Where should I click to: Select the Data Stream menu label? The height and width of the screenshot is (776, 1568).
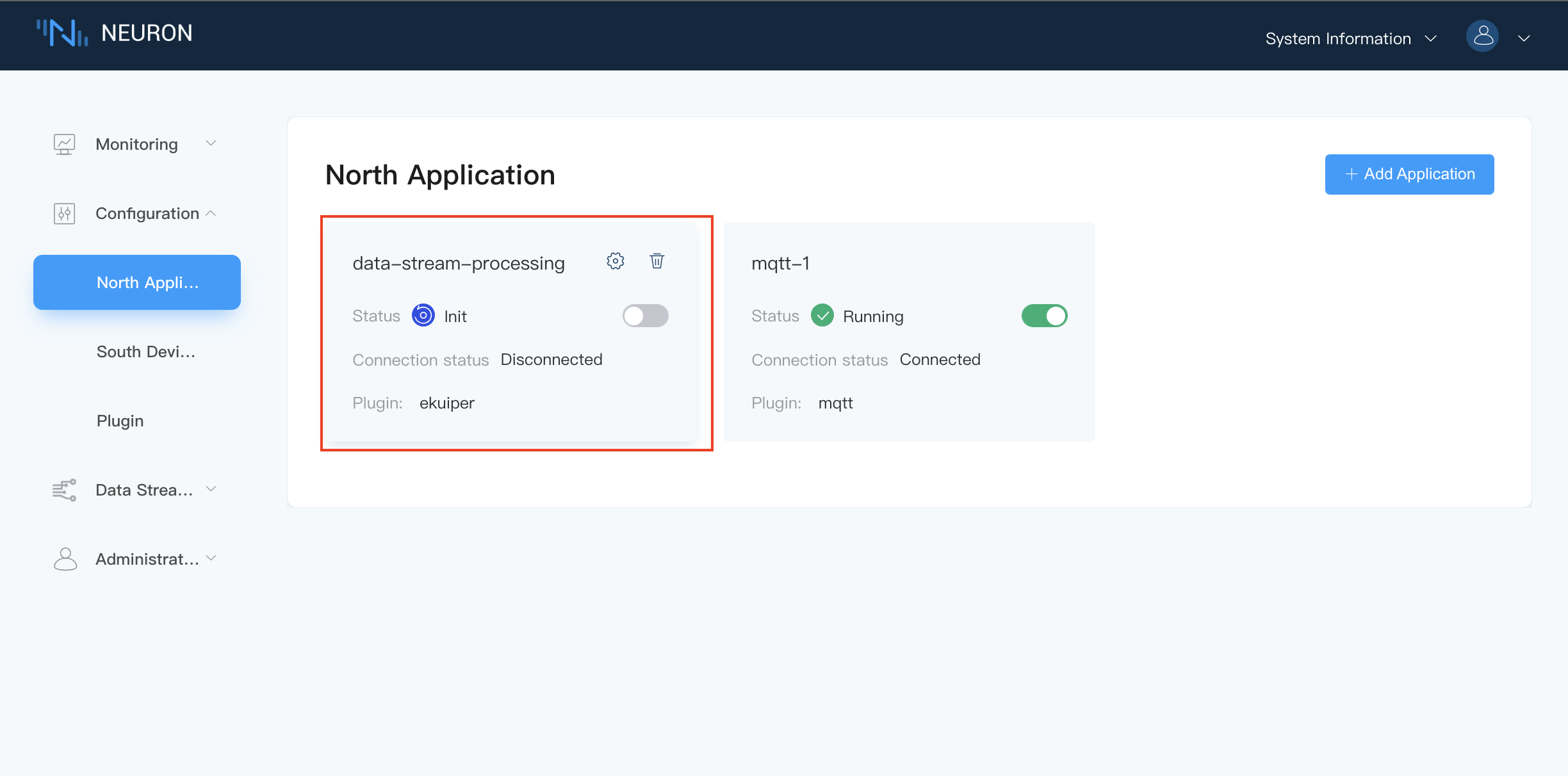144,490
